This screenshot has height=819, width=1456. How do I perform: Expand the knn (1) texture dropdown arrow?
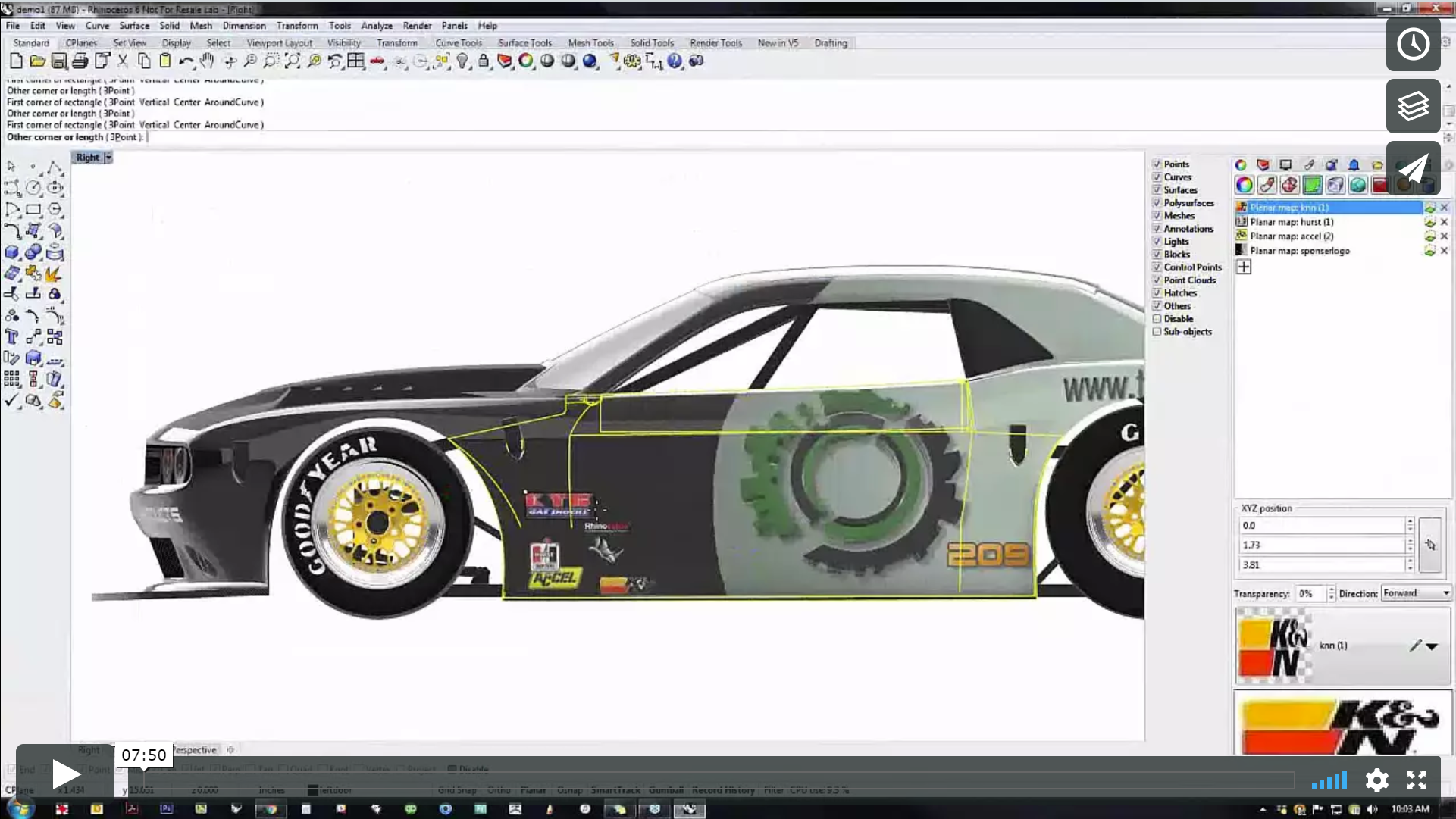1432,646
